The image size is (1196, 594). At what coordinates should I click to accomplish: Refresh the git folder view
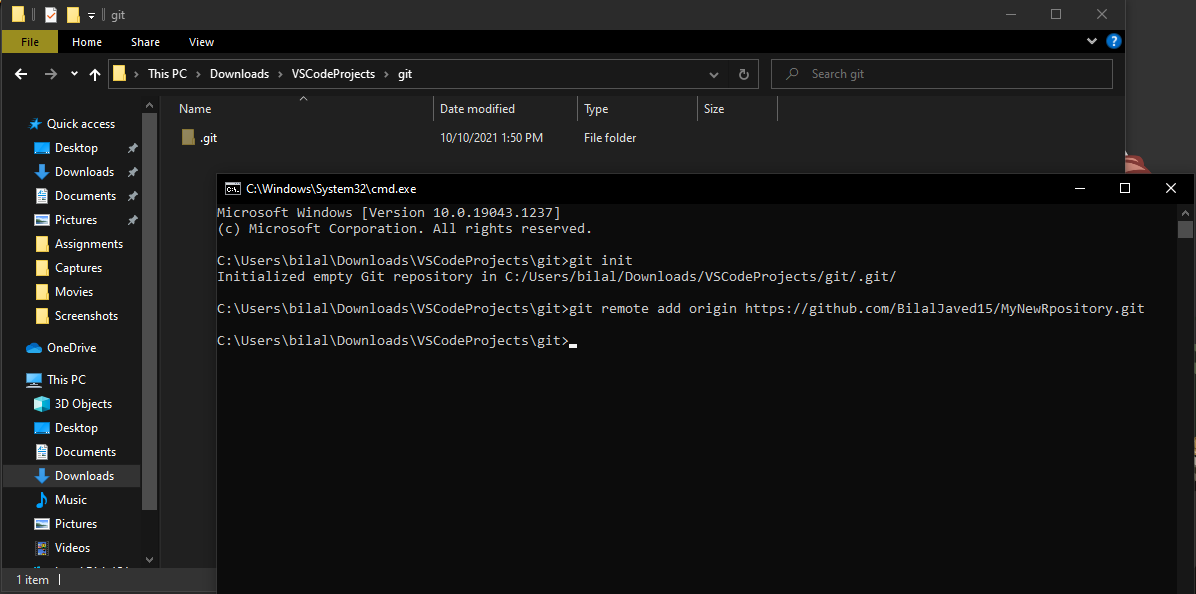(x=742, y=73)
